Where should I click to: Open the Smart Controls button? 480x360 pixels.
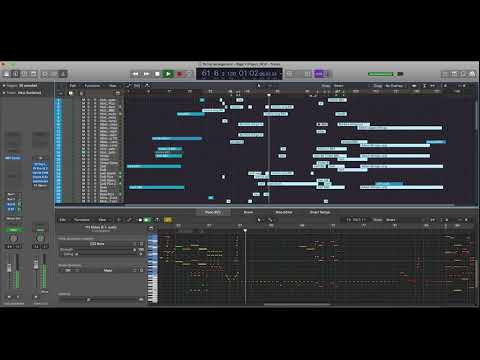click(x=45, y=74)
